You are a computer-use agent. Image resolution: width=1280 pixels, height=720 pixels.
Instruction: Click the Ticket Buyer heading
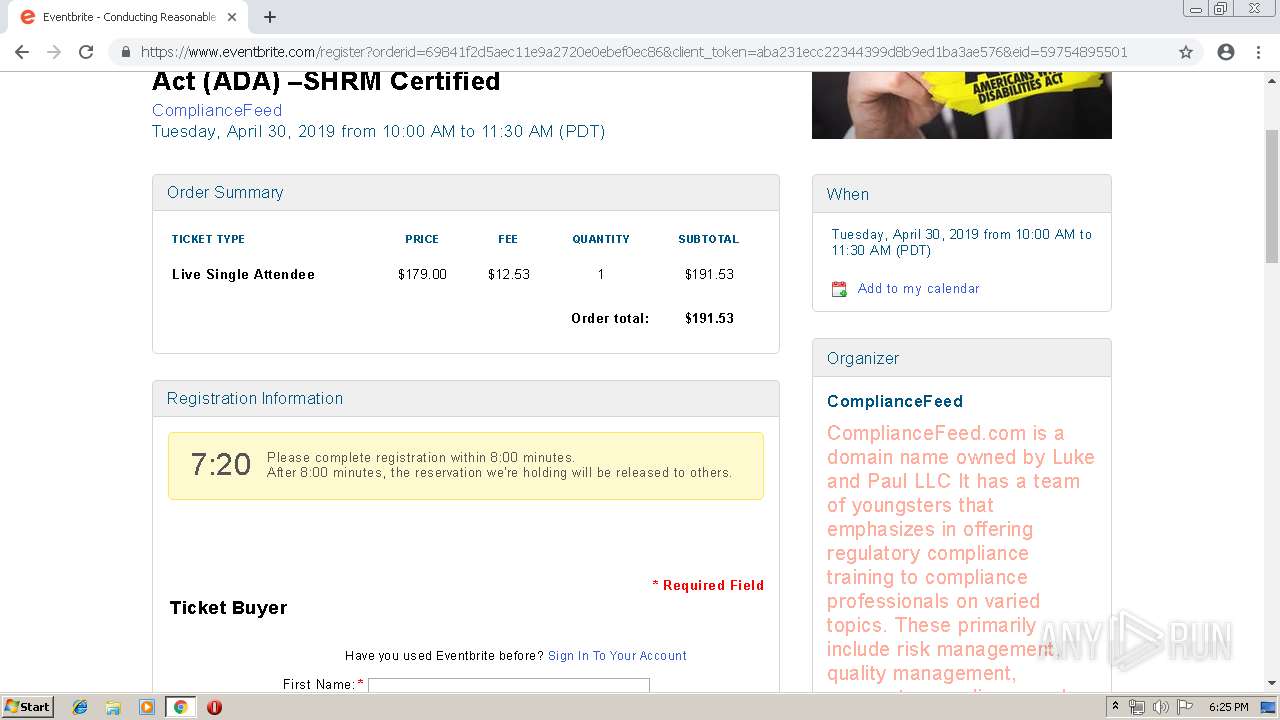(228, 608)
